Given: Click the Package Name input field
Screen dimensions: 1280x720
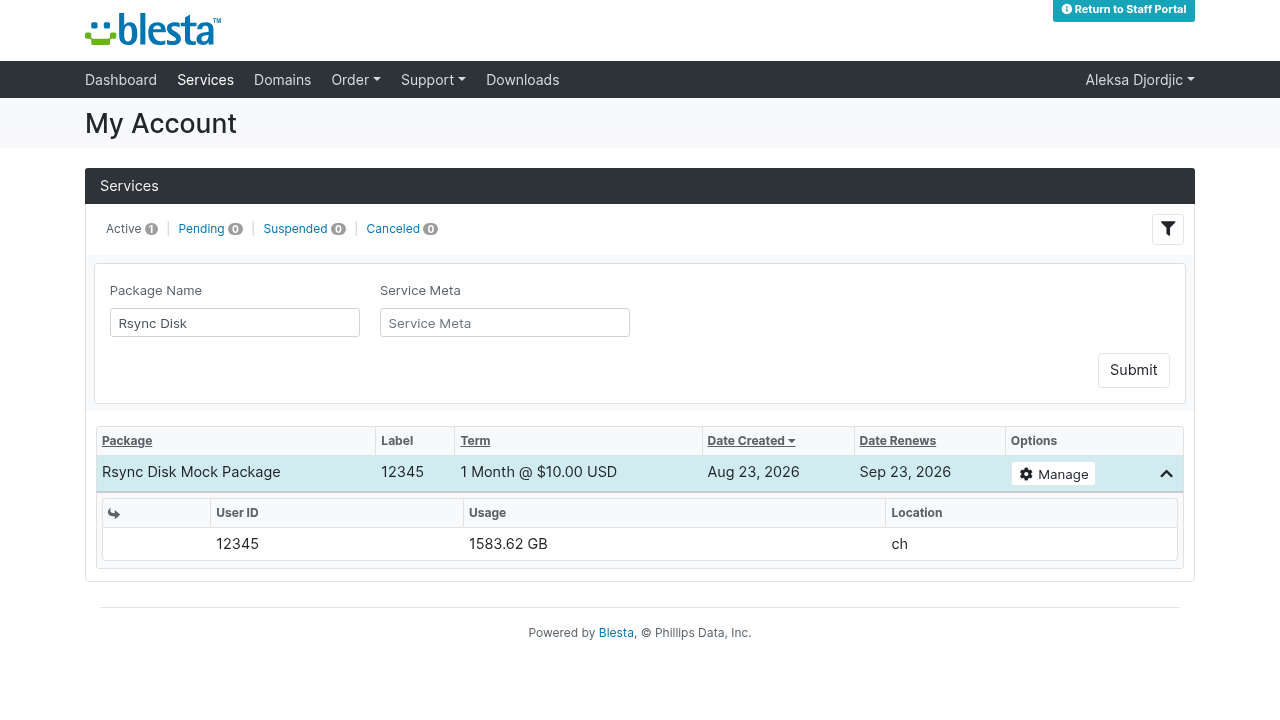Looking at the screenshot, I should [x=235, y=323].
